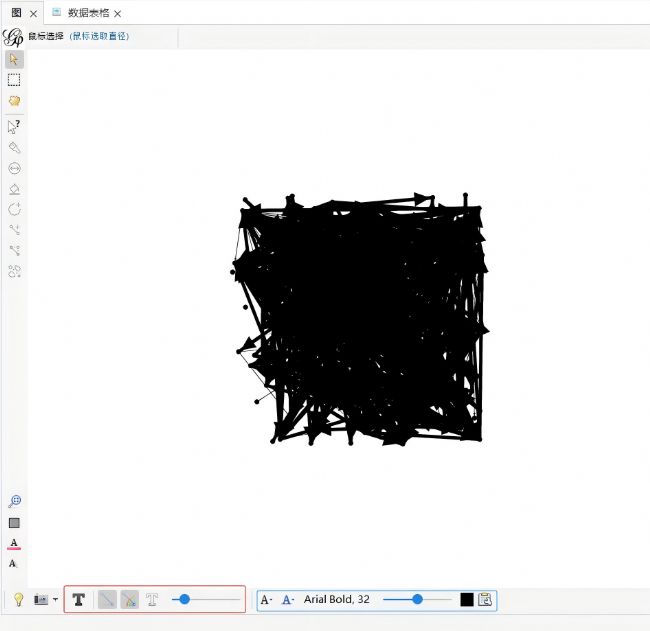Click the 鼠标选取直径 link
650x631 pixels.
(x=99, y=36)
